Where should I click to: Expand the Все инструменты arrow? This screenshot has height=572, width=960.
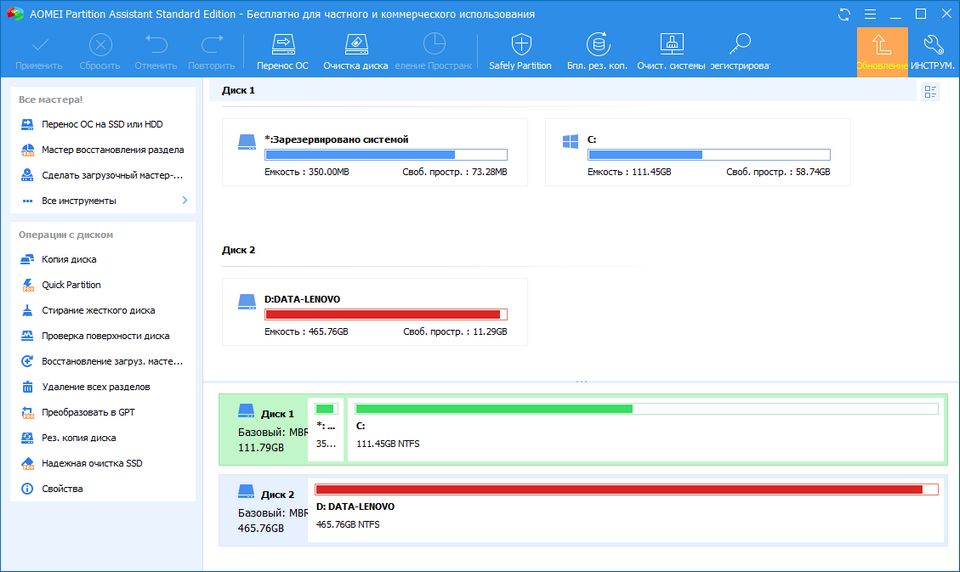click(185, 200)
